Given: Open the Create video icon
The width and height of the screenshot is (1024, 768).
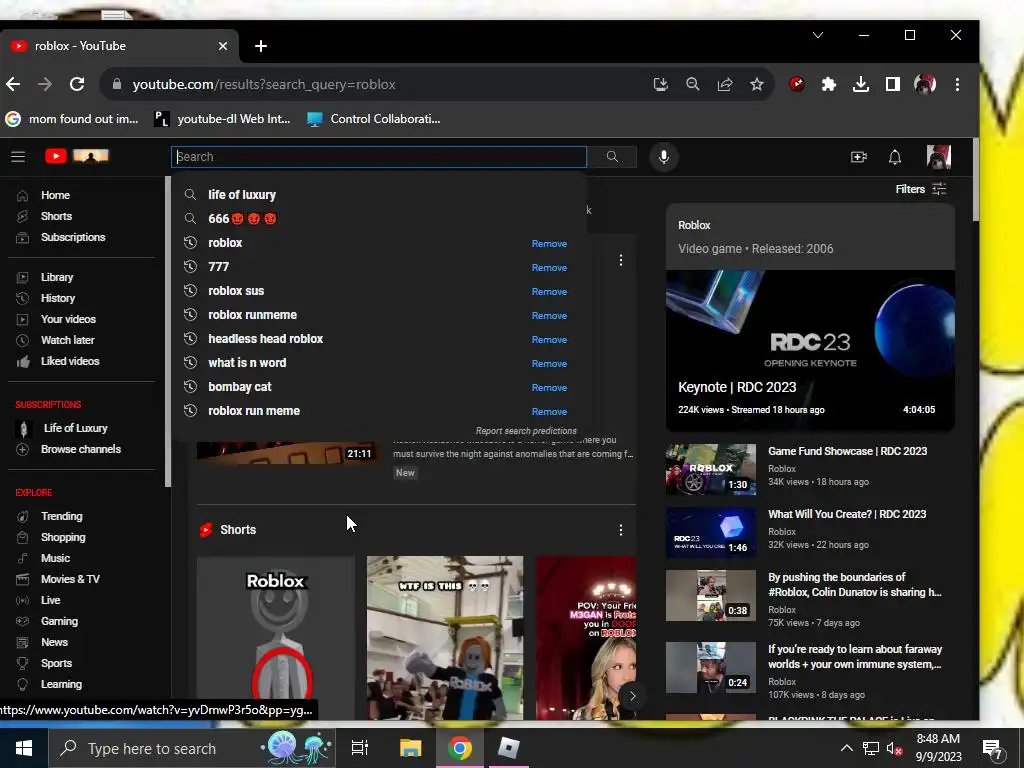Looking at the screenshot, I should [858, 157].
